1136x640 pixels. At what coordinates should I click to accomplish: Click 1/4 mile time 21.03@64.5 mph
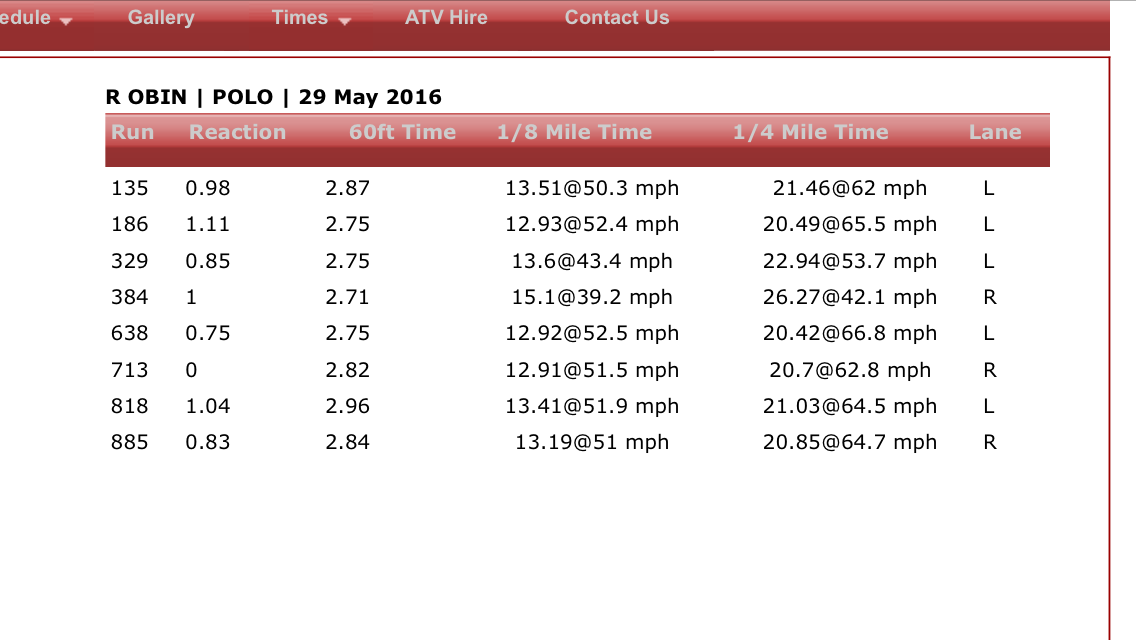point(850,406)
